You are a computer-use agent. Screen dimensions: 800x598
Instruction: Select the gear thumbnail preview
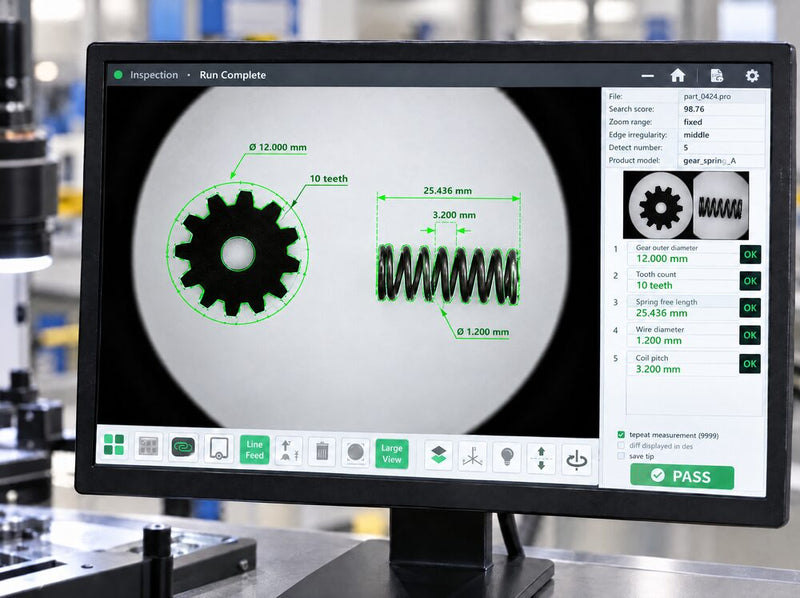pyautogui.click(x=658, y=206)
